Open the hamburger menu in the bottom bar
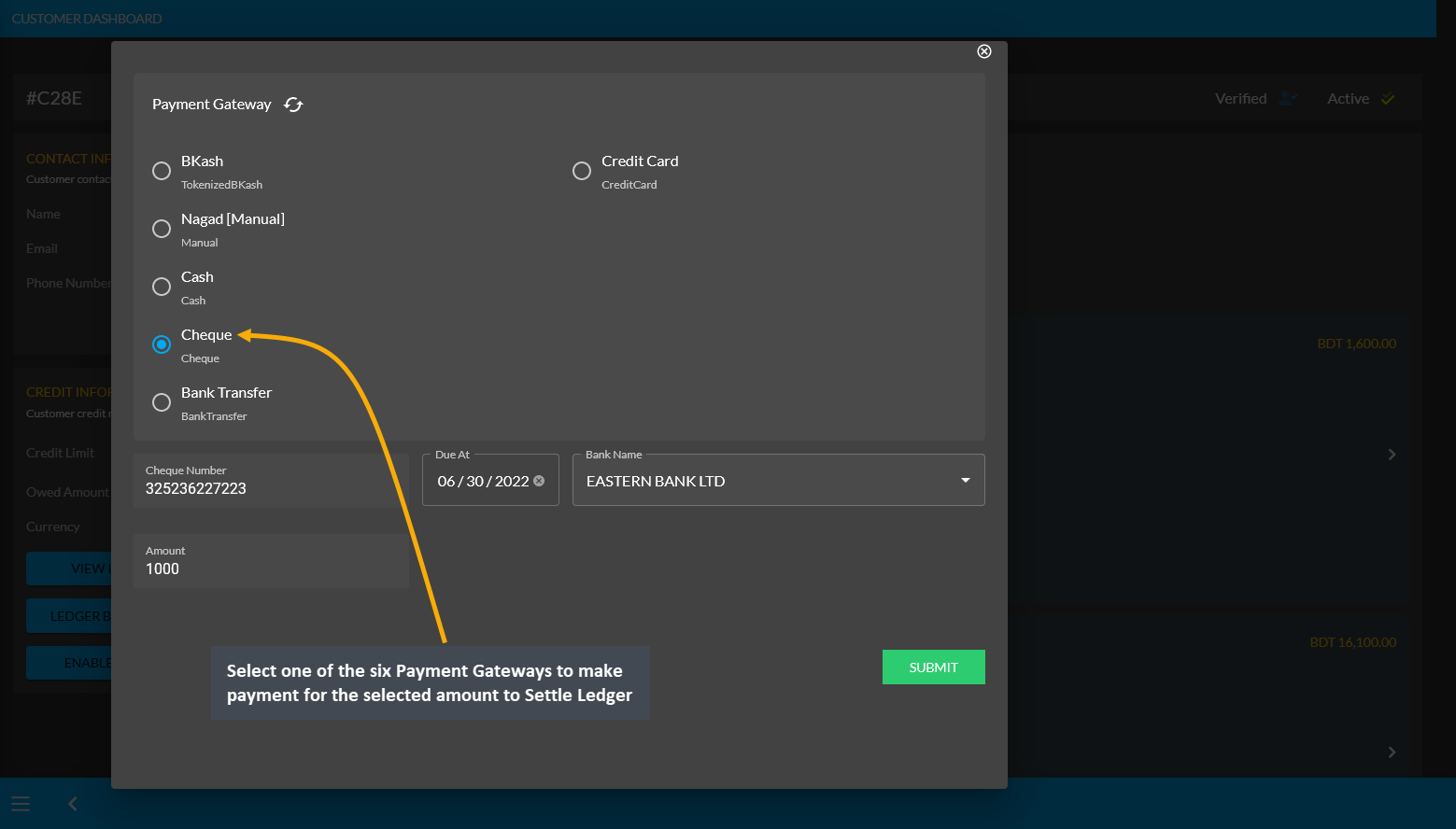The width and height of the screenshot is (1456, 829). (21, 804)
